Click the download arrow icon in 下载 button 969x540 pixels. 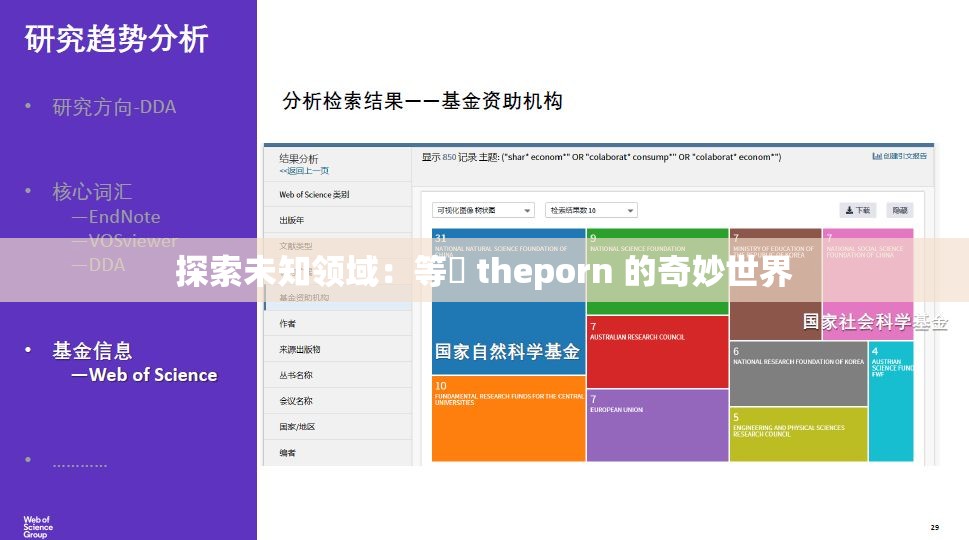pyautogui.click(x=849, y=210)
